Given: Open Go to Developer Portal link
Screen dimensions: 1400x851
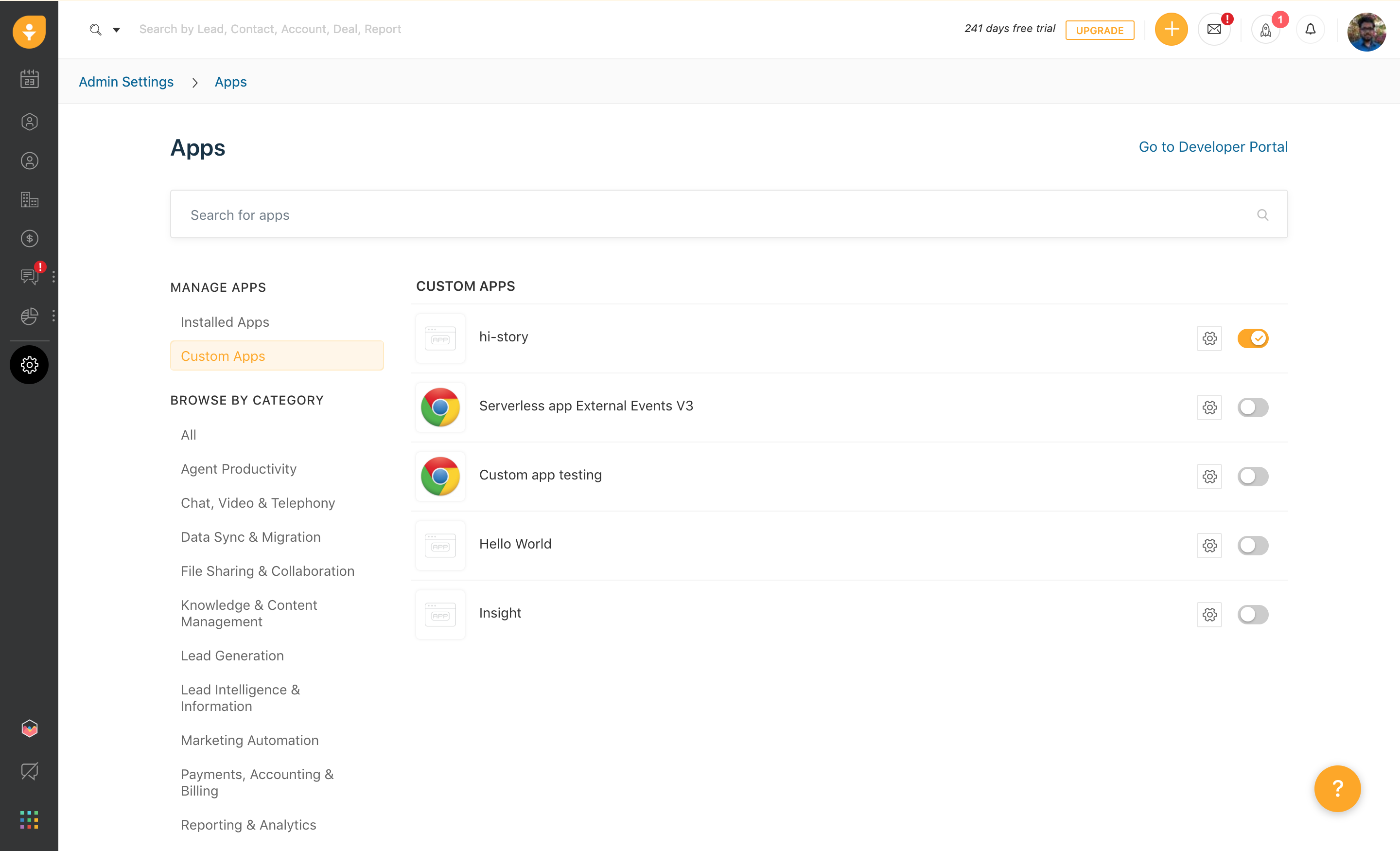Looking at the screenshot, I should [x=1212, y=147].
